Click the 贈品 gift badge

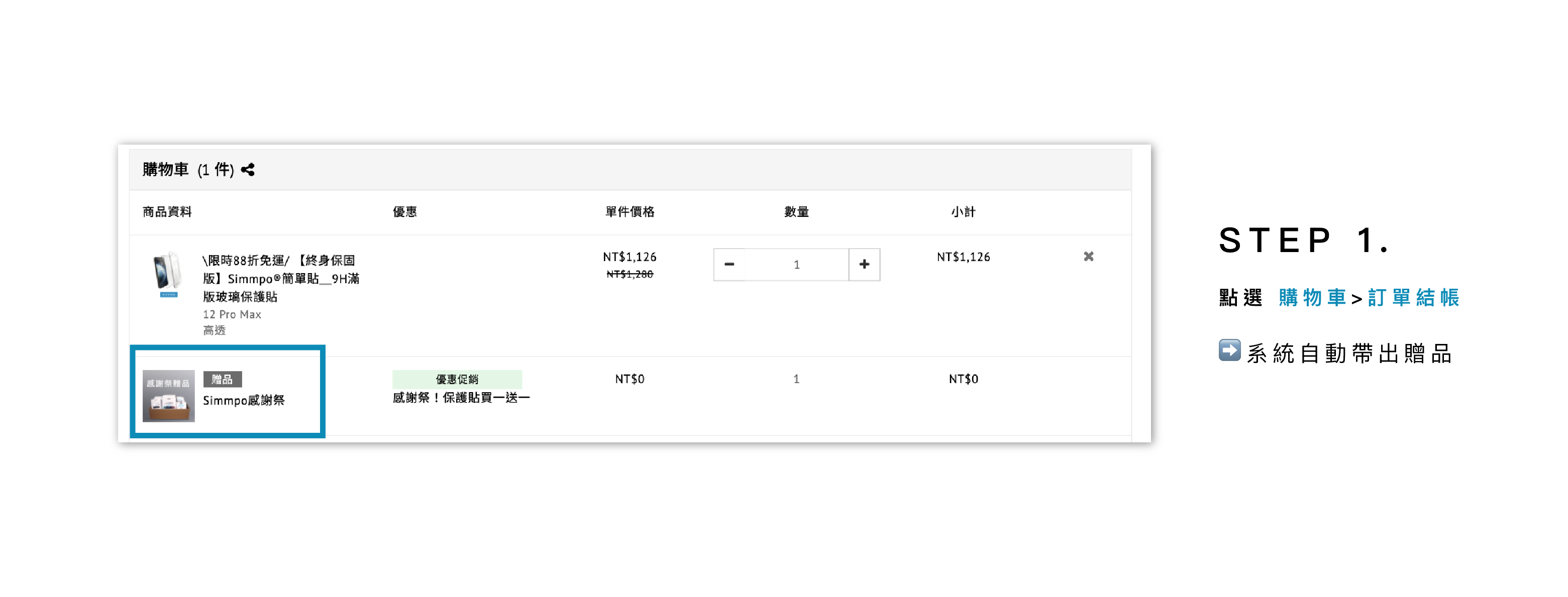pyautogui.click(x=222, y=379)
